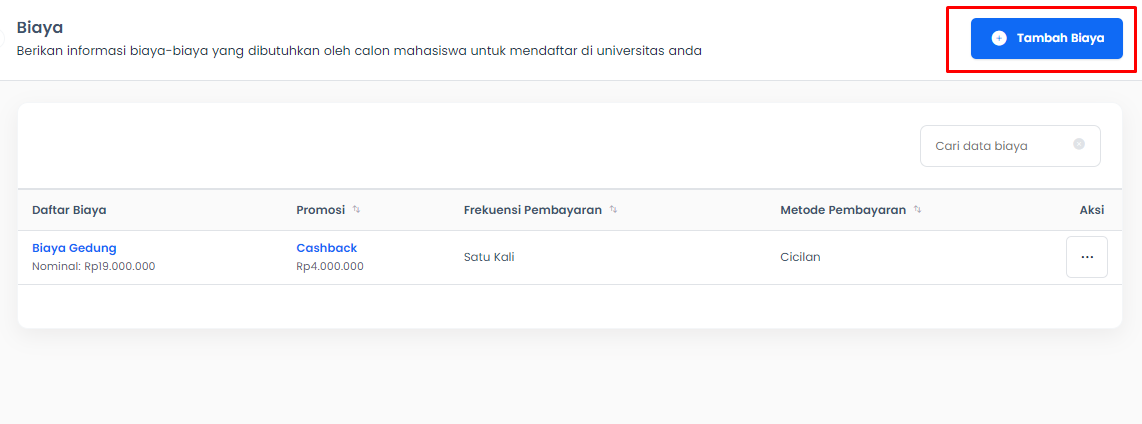Click the Frekuensi Pembayaran header label

point(532,210)
